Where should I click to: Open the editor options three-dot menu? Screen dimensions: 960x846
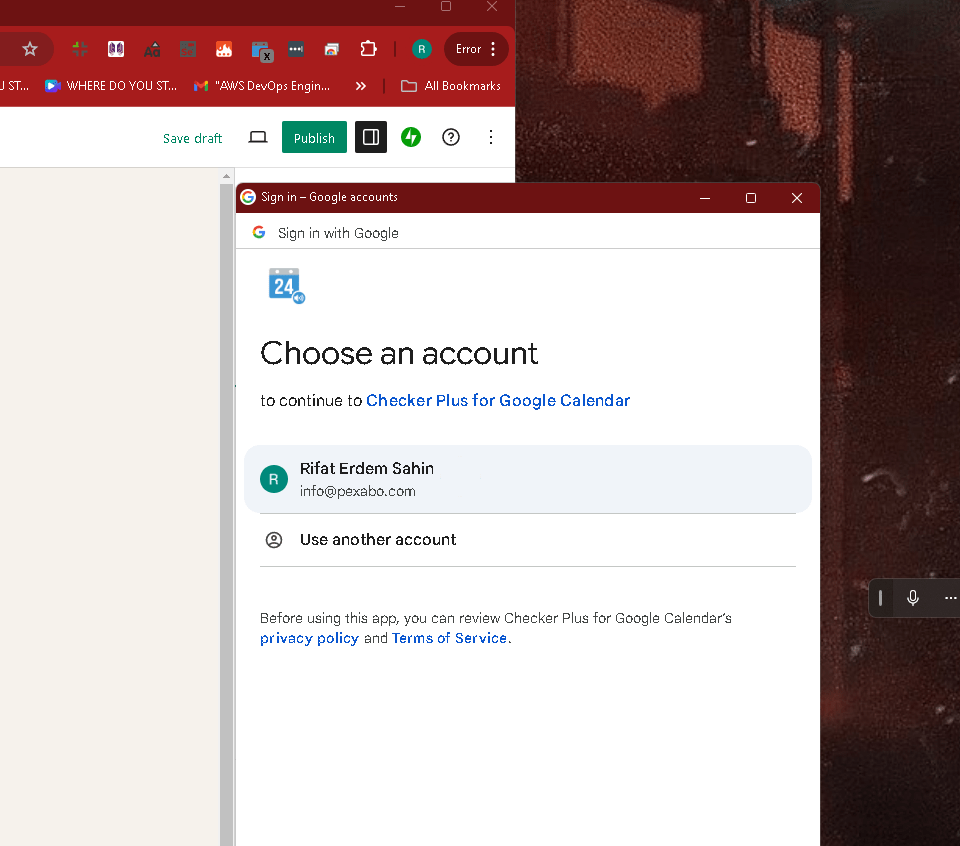coord(490,137)
